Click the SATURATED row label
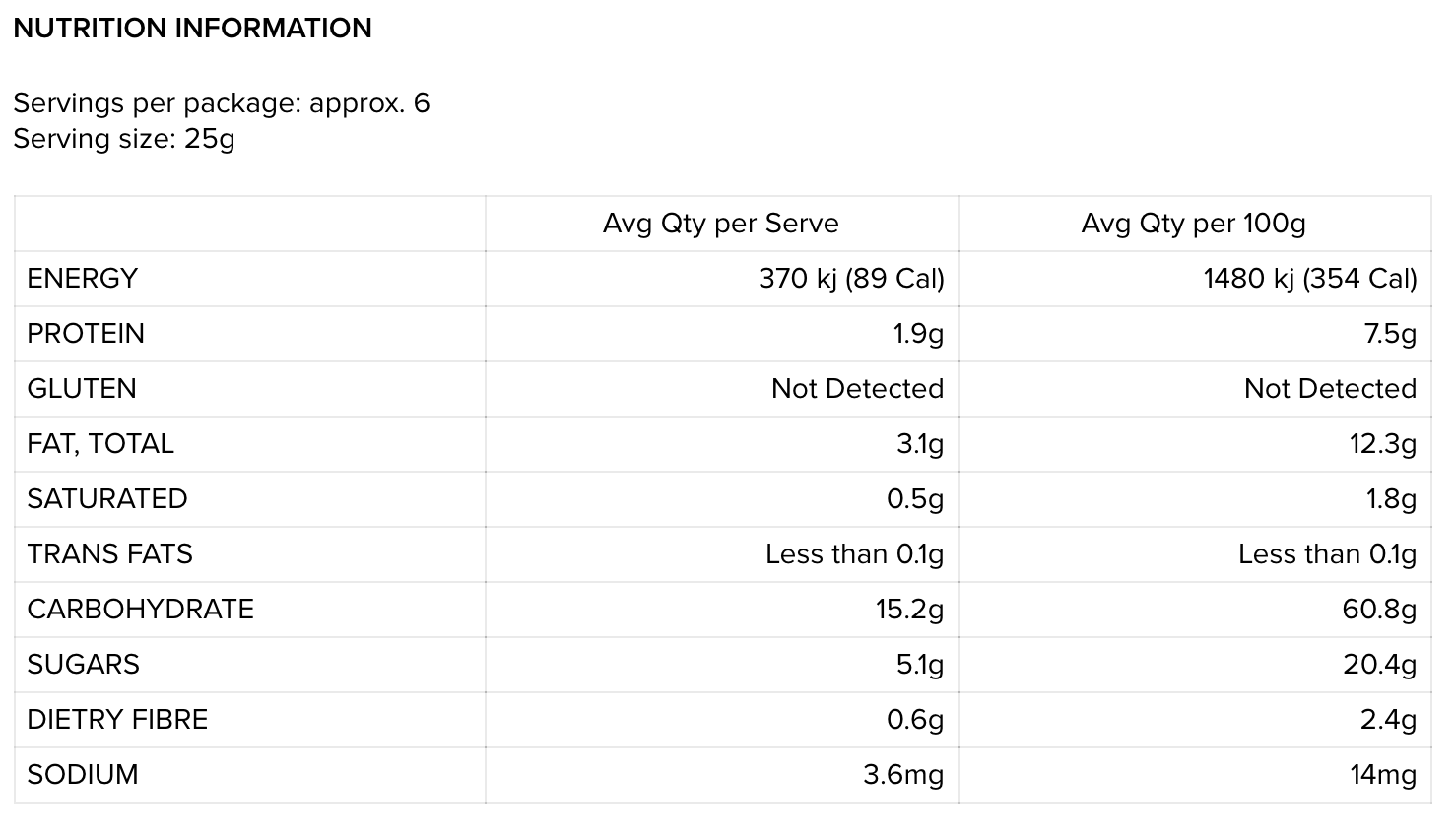The image size is (1456, 839). 107,499
